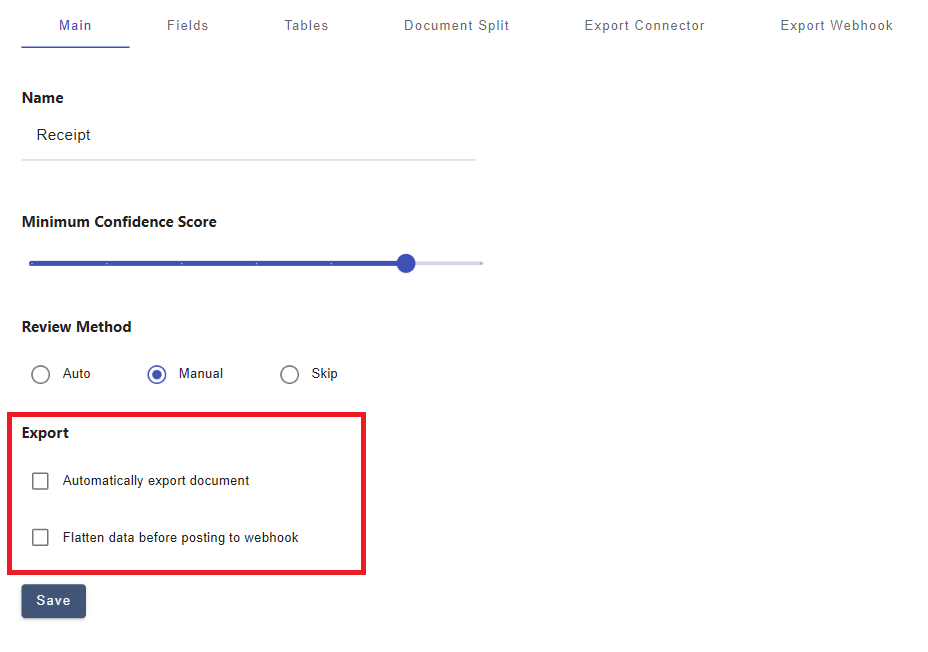The image size is (928, 652).
Task: Place cursor in the Name input field
Action: coord(250,135)
